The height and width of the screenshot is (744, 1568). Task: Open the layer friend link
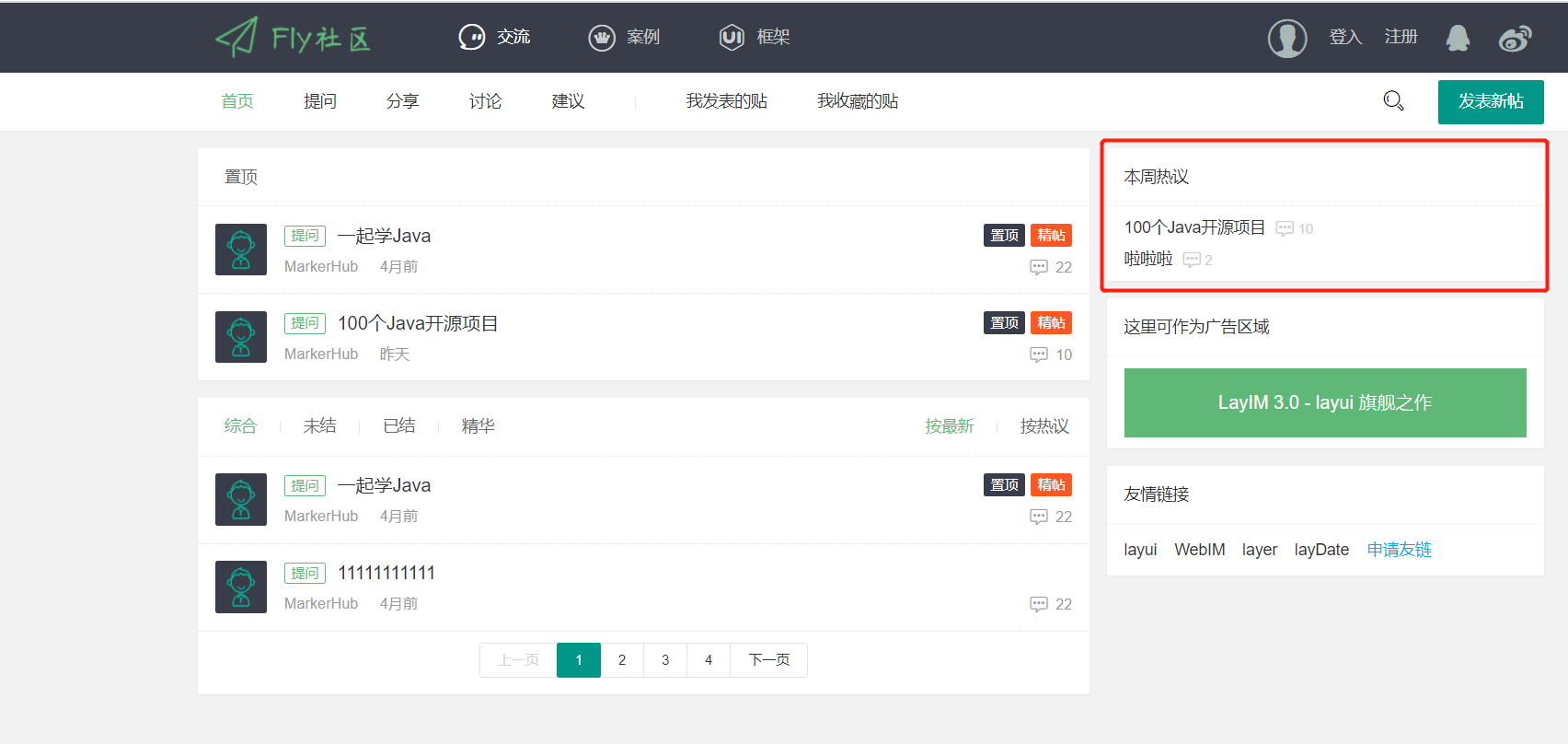tap(1260, 550)
